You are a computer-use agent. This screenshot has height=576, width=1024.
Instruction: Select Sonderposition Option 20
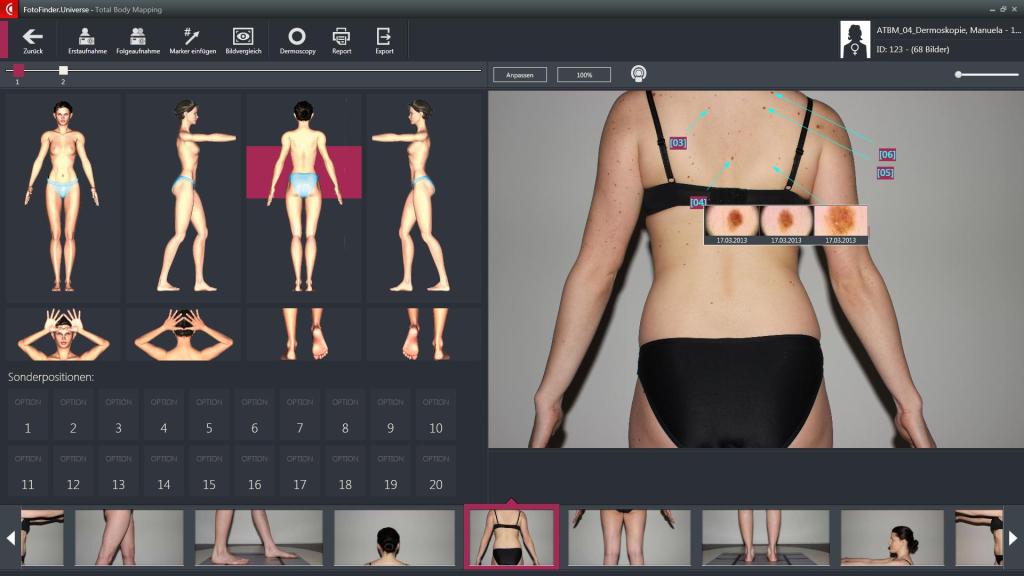coord(433,470)
